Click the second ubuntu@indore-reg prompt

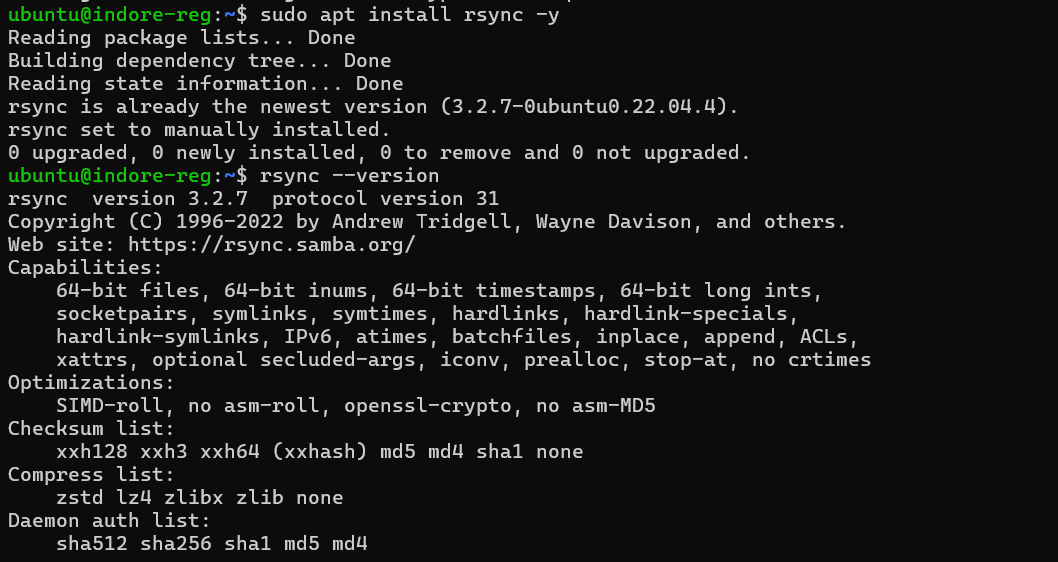click(x=114, y=176)
